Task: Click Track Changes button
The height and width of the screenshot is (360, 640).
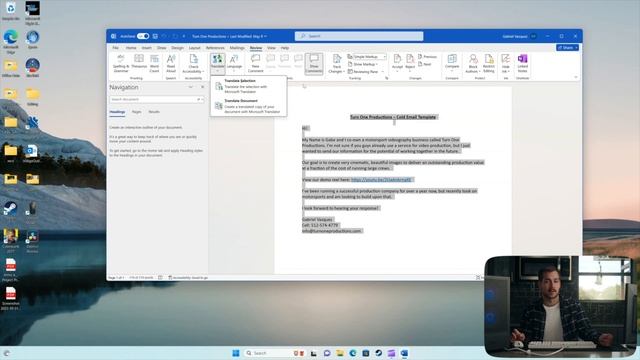Action: point(337,64)
